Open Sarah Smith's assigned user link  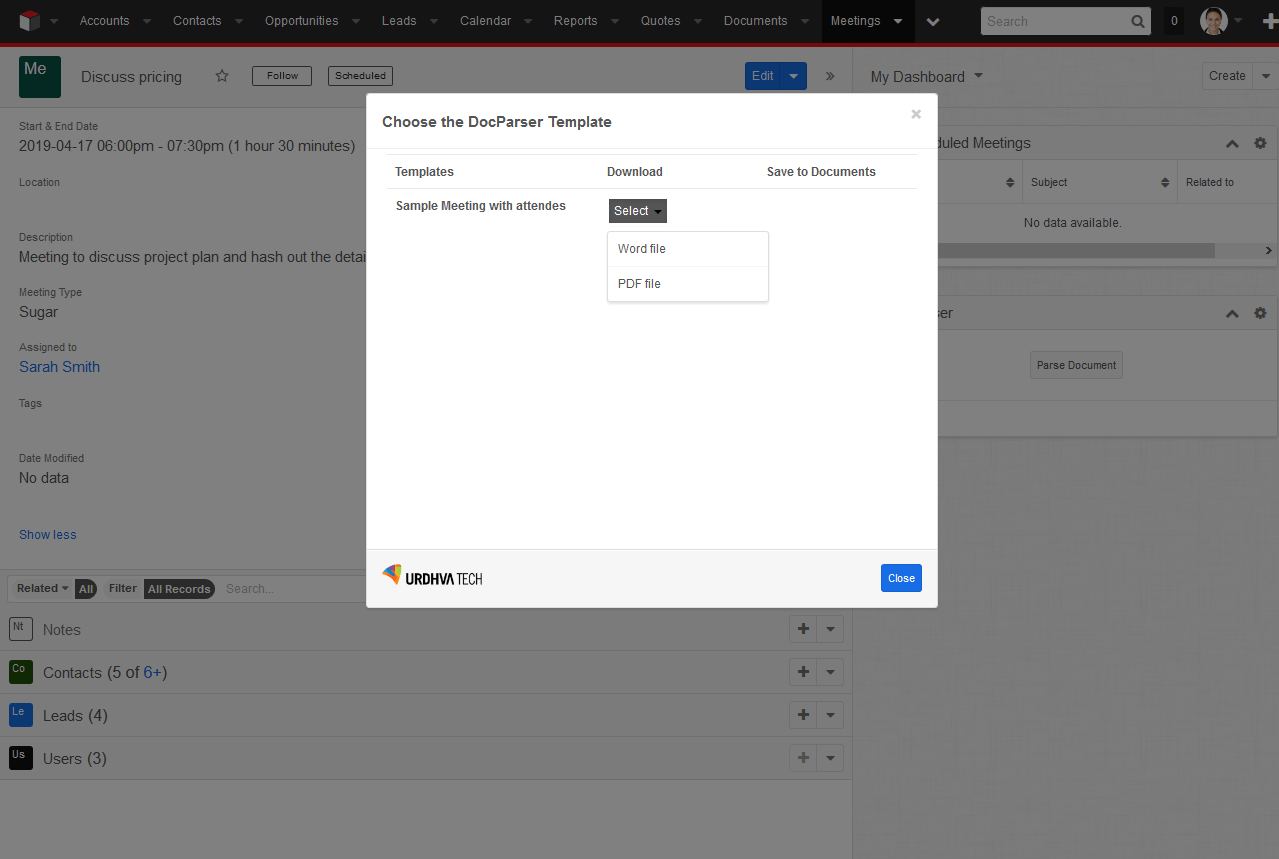(59, 367)
